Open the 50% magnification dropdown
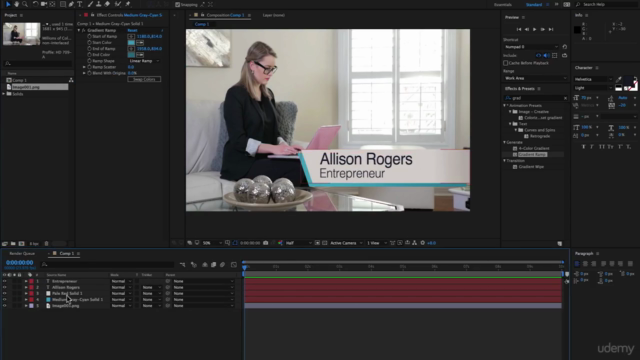640x360 pixels. (212, 243)
